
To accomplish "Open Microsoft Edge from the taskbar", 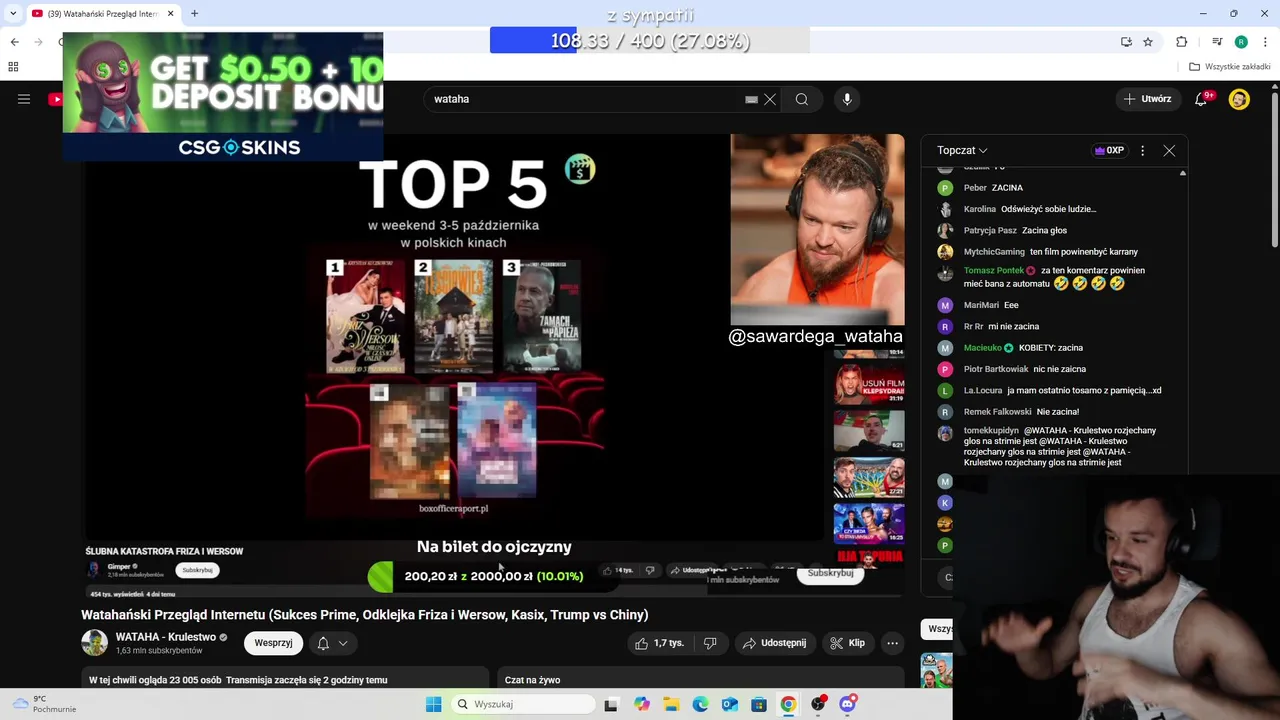I will (700, 704).
